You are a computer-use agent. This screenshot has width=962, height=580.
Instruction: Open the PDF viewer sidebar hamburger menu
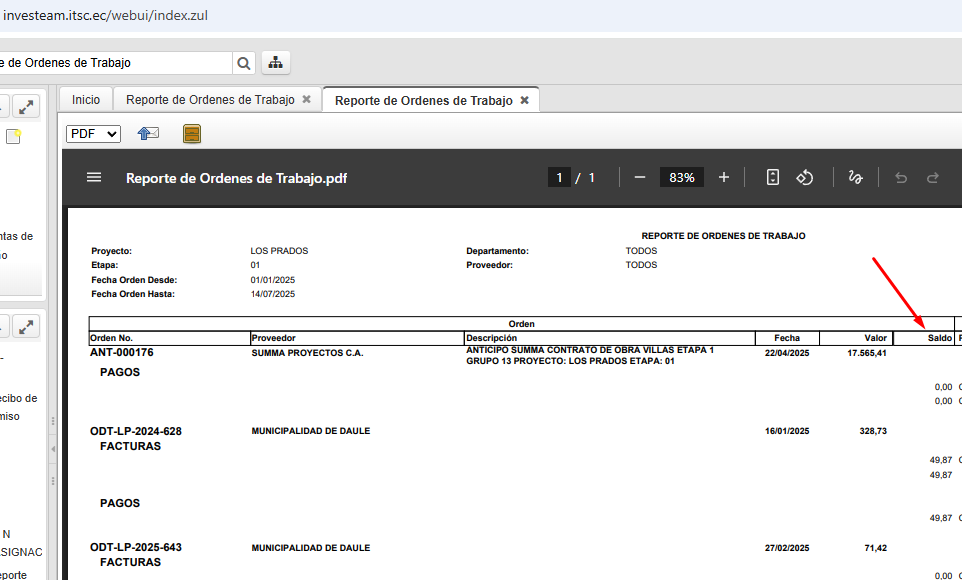pos(94,177)
